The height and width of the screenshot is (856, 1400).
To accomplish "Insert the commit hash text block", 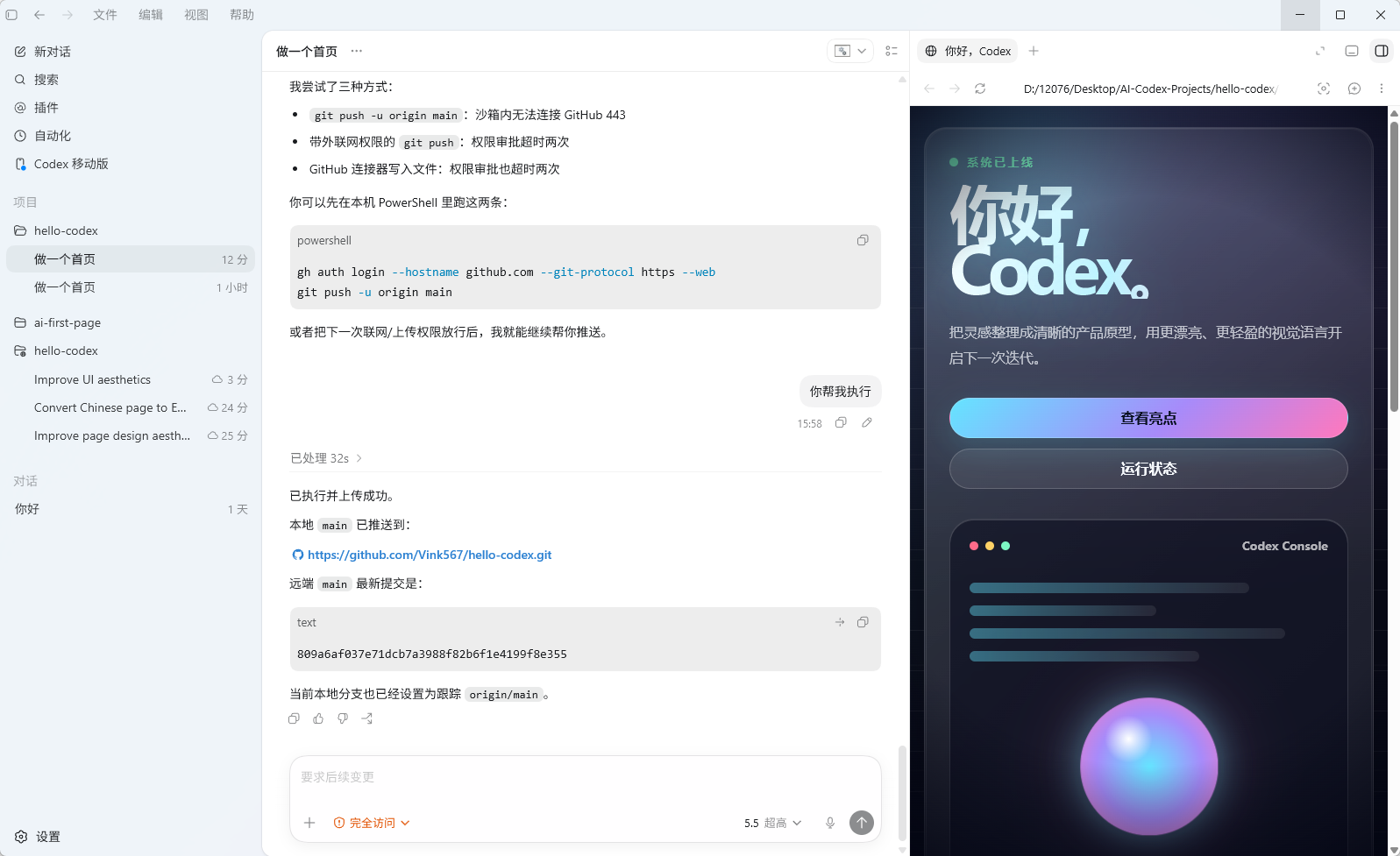I will (840, 622).
